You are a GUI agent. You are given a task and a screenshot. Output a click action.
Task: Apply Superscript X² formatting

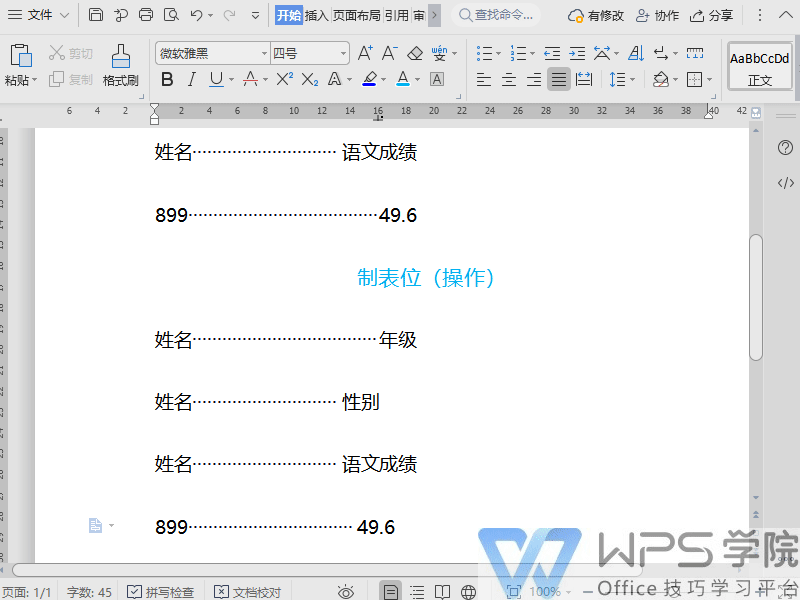pyautogui.click(x=285, y=79)
